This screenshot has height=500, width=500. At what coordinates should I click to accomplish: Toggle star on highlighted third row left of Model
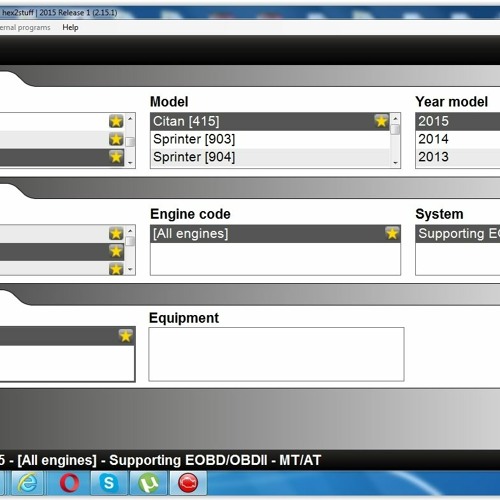pyautogui.click(x=116, y=157)
